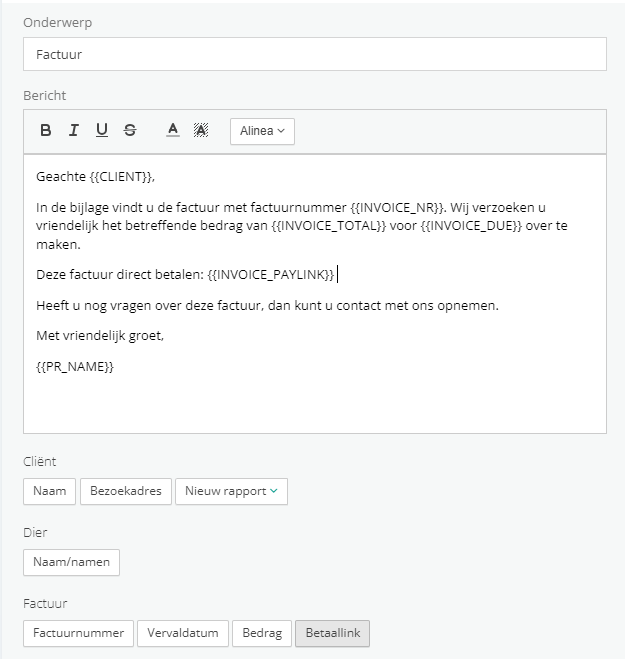Click the chevron next to Nieuw rapport
The image size is (625, 659).
click(274, 491)
